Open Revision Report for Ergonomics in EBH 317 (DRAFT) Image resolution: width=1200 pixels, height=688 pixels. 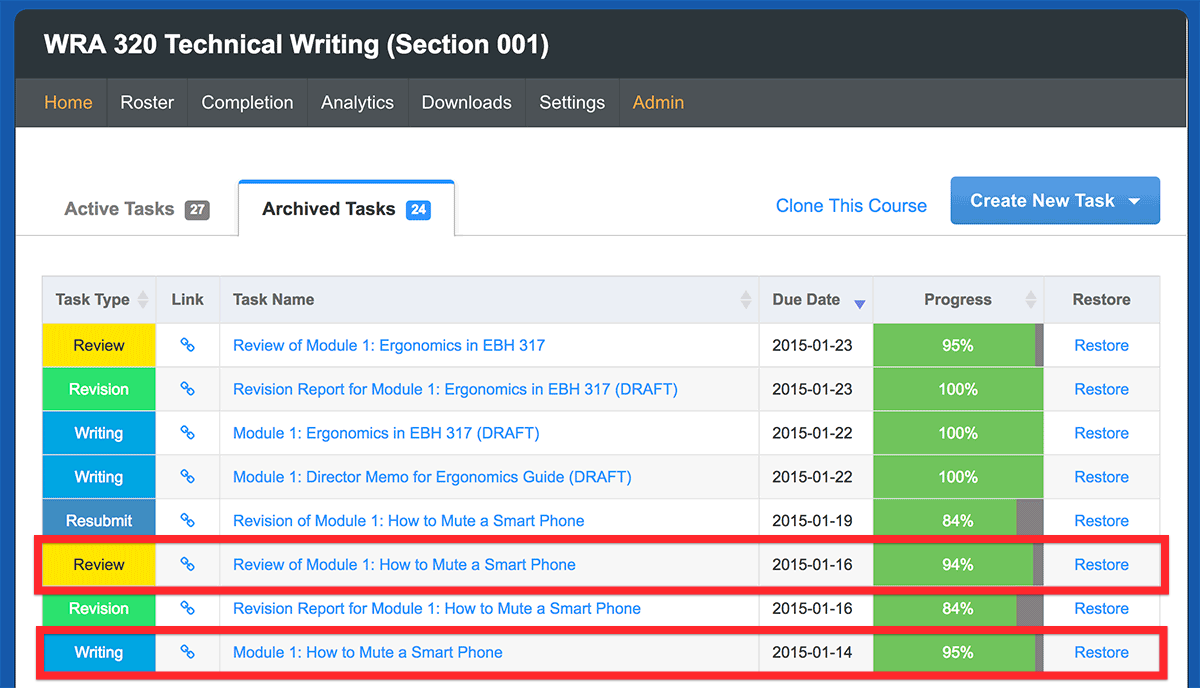point(455,389)
